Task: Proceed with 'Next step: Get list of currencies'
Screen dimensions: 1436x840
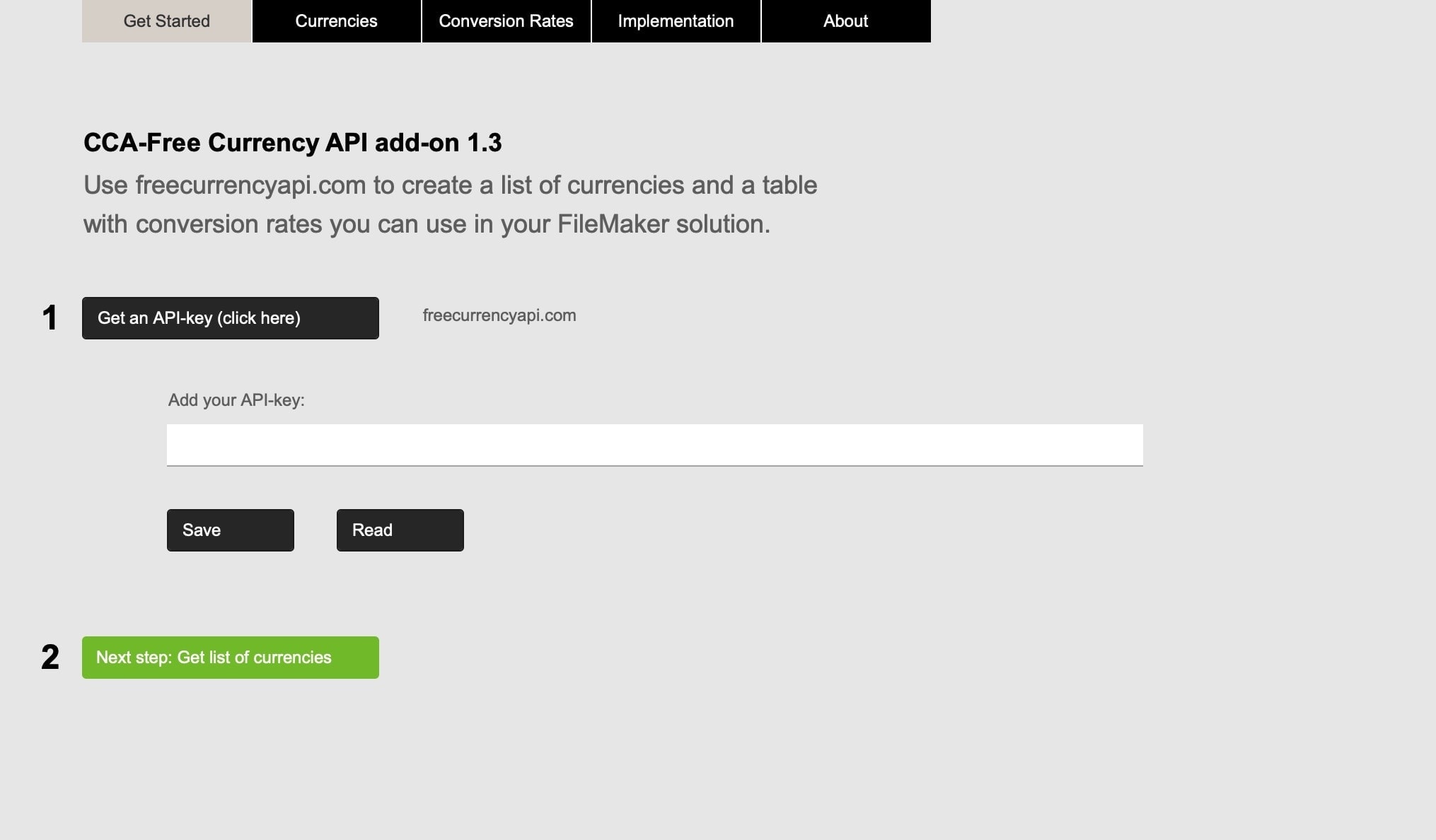Action: 230,657
